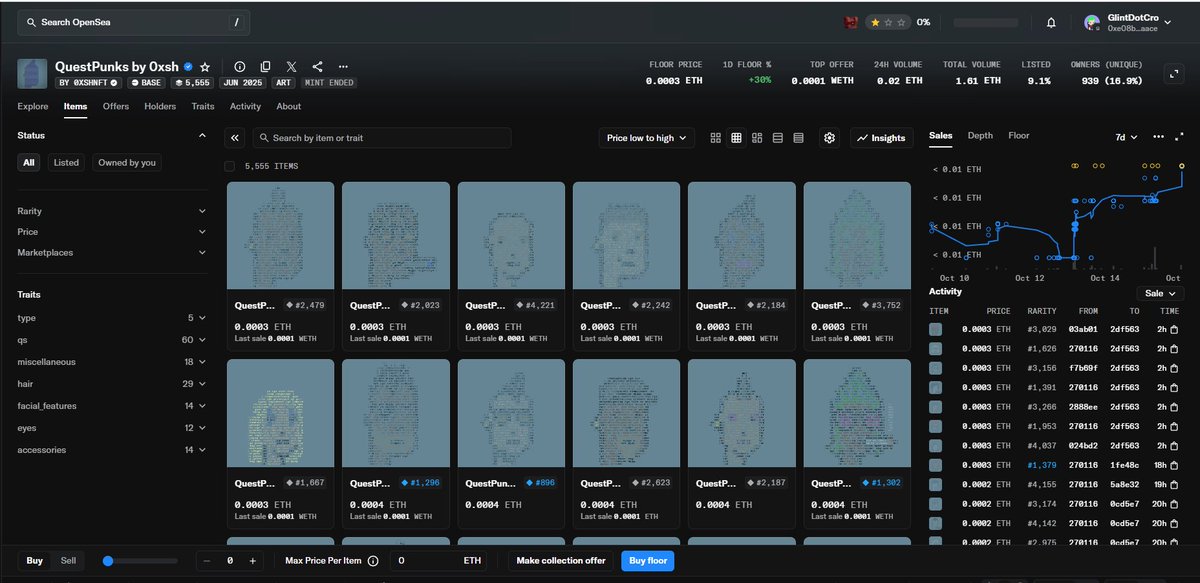Click Make collection offer

[x=561, y=561]
